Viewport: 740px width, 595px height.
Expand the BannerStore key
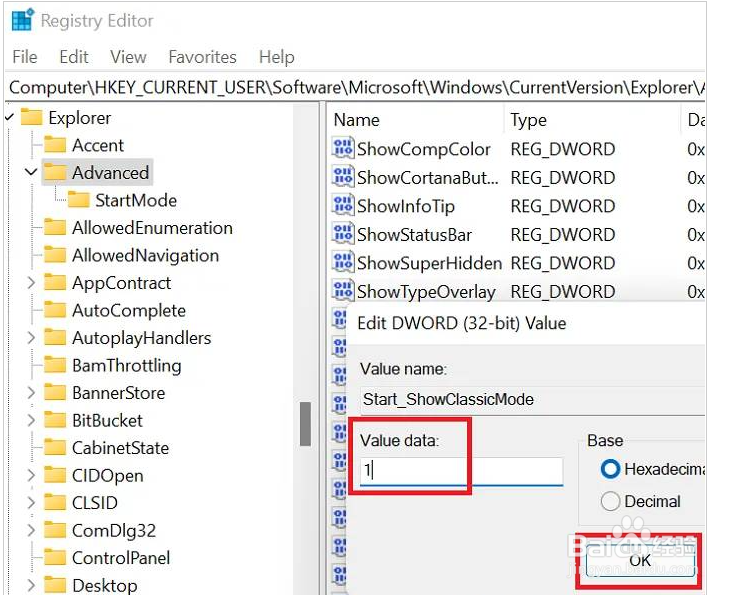click(31, 393)
